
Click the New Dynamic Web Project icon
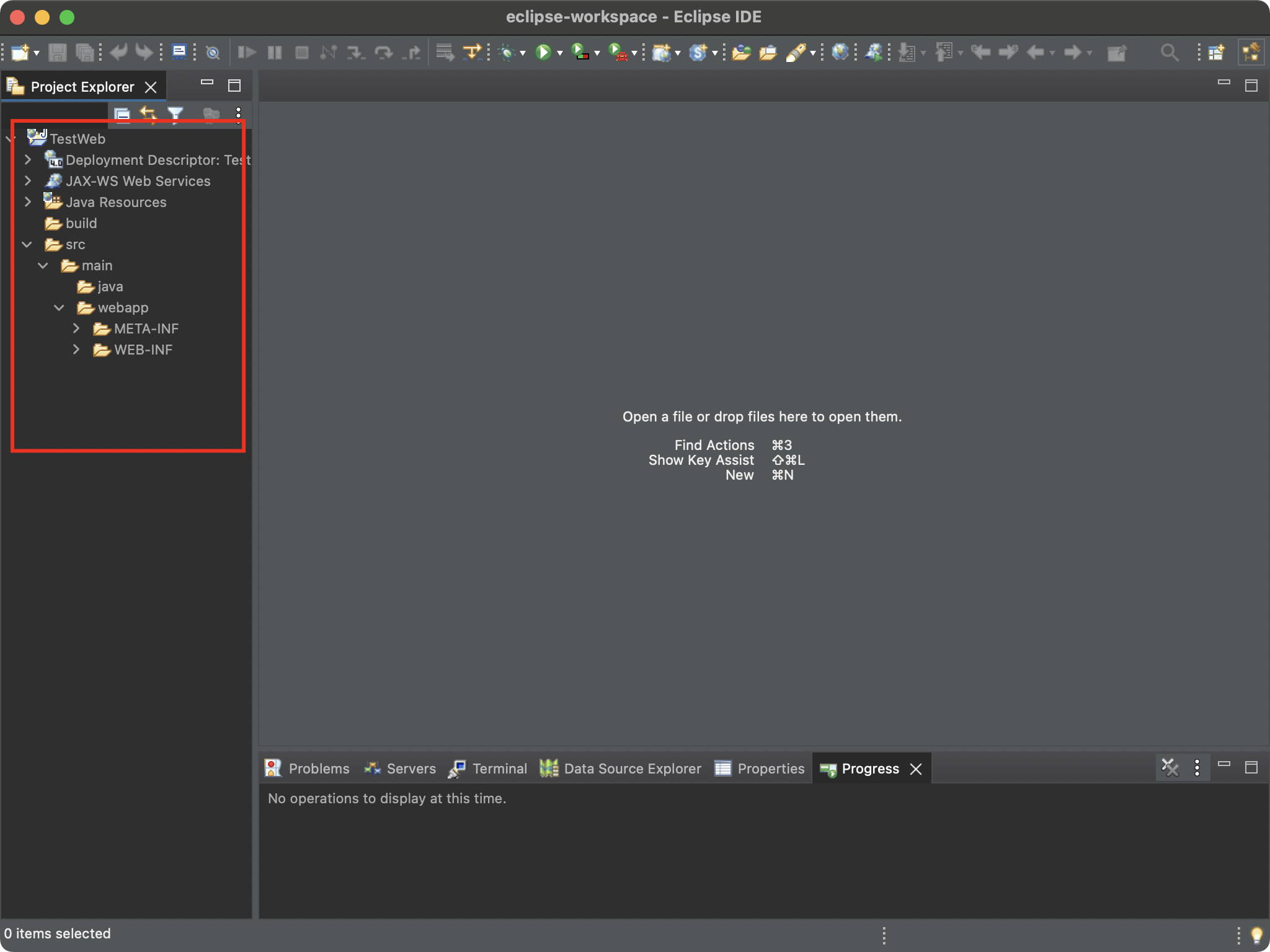tap(662, 53)
